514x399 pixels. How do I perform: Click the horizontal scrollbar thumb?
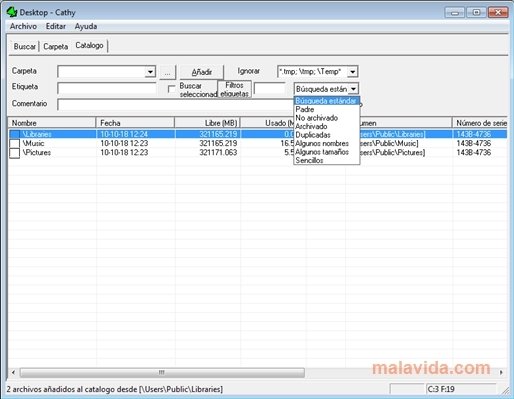162,372
